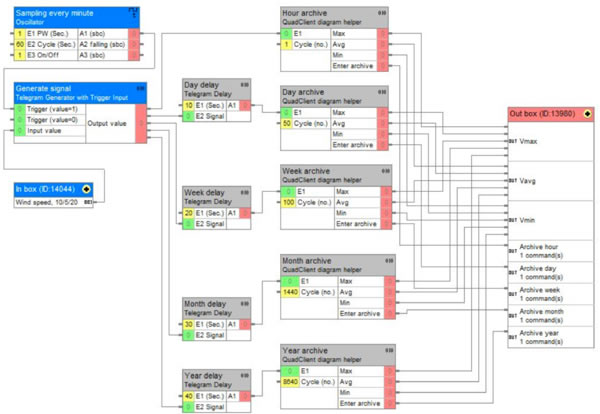Click the icon on the Day delay header
This screenshot has height=414, width=600.
[x=245, y=85]
